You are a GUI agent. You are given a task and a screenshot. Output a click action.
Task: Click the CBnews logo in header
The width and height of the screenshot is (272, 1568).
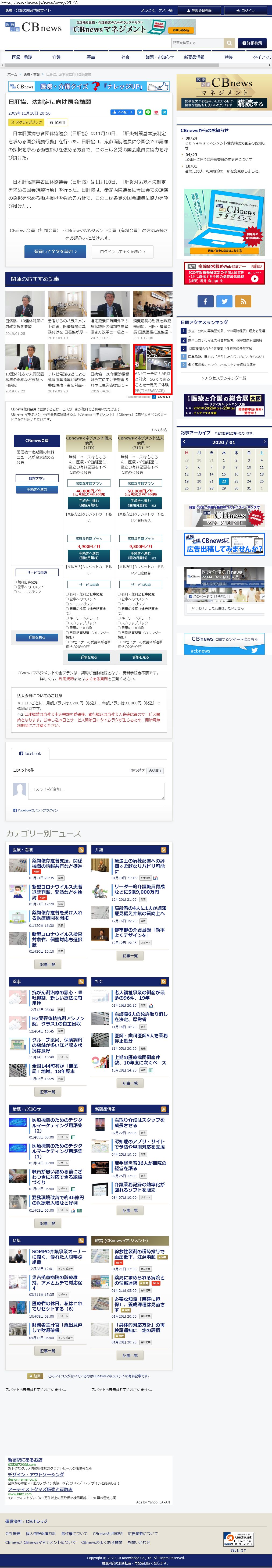34,27
